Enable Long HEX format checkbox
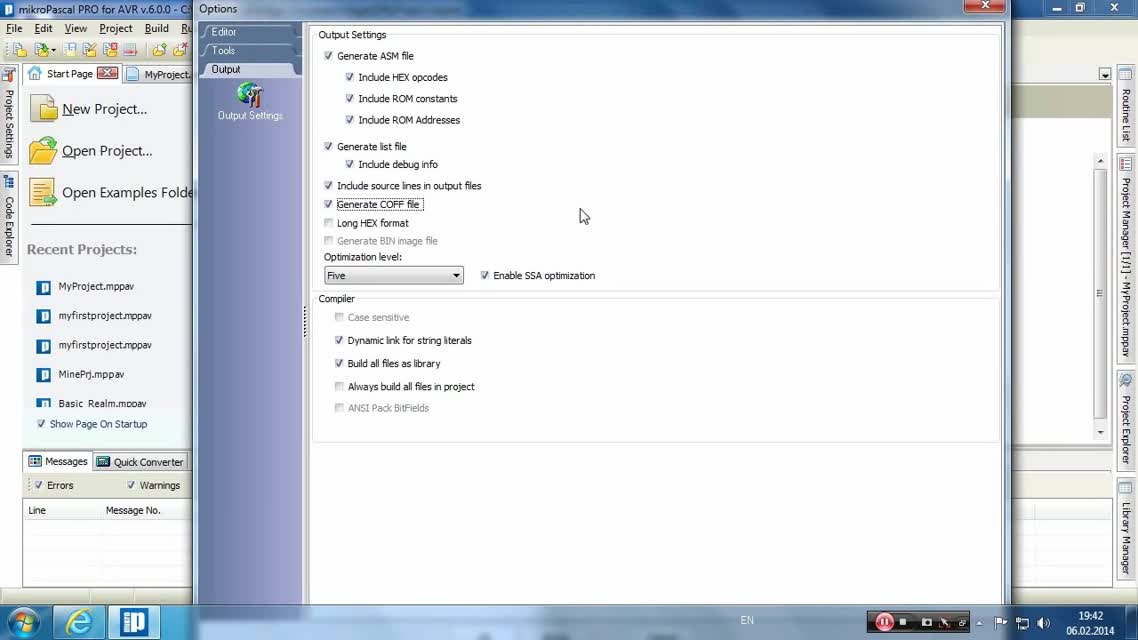The width and height of the screenshot is (1138, 640). 328,223
